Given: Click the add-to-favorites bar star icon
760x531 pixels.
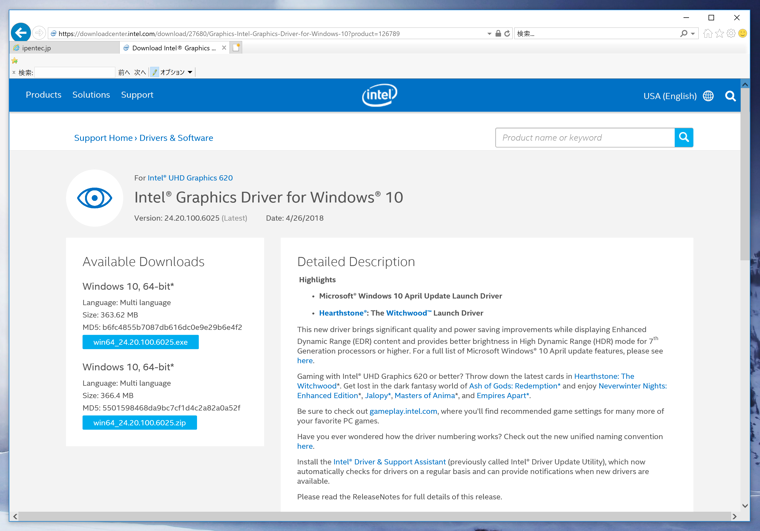Looking at the screenshot, I should tap(15, 61).
